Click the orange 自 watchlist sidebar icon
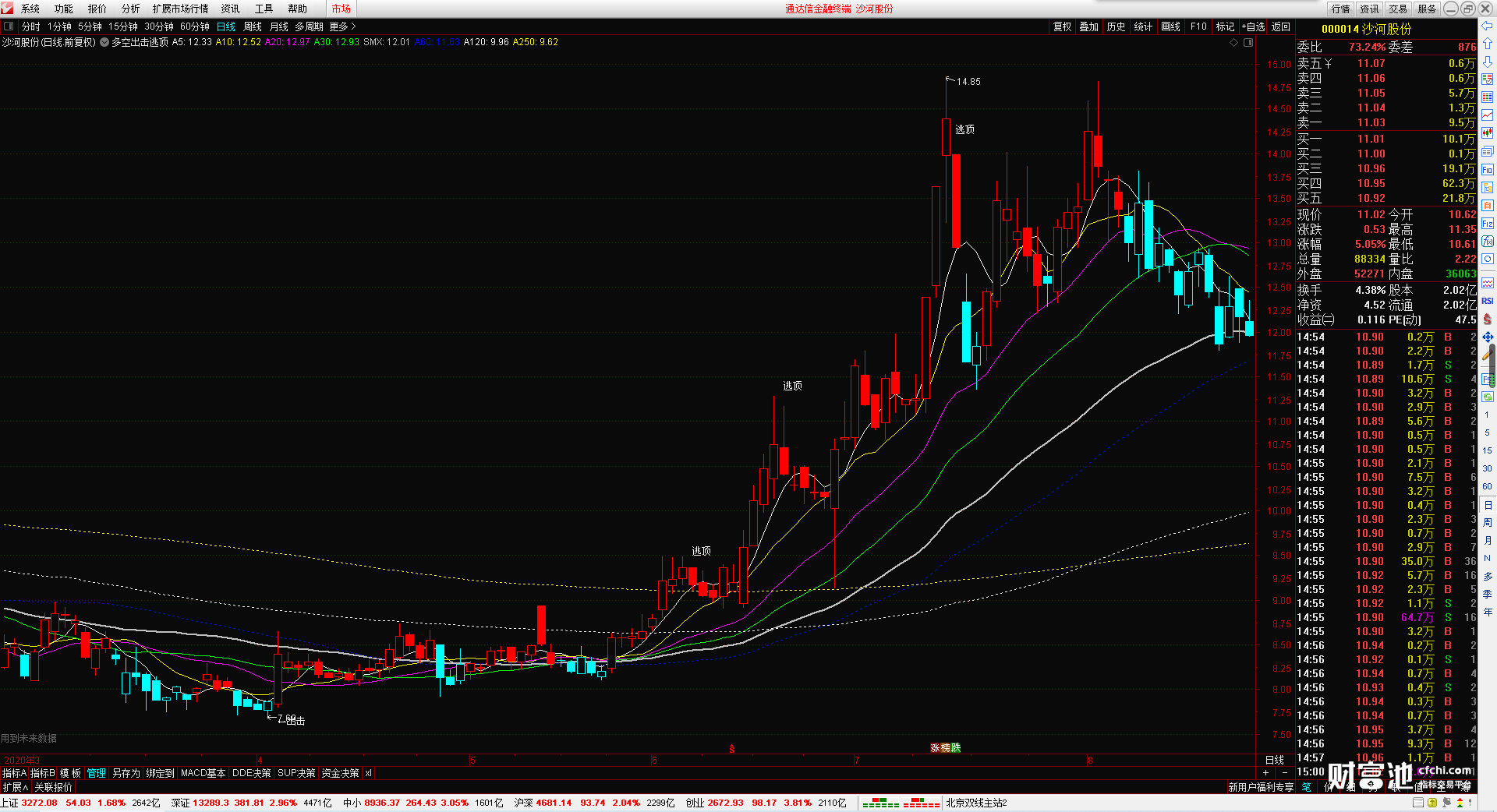This screenshot has height=812, width=1497. tap(1487, 205)
